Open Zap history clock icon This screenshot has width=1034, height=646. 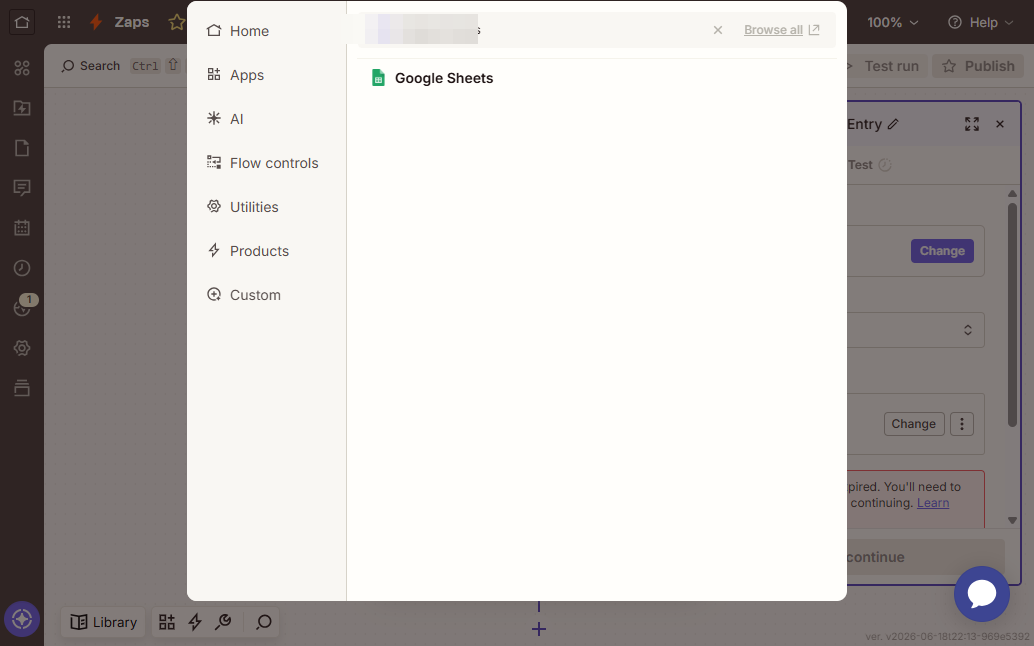point(22,268)
